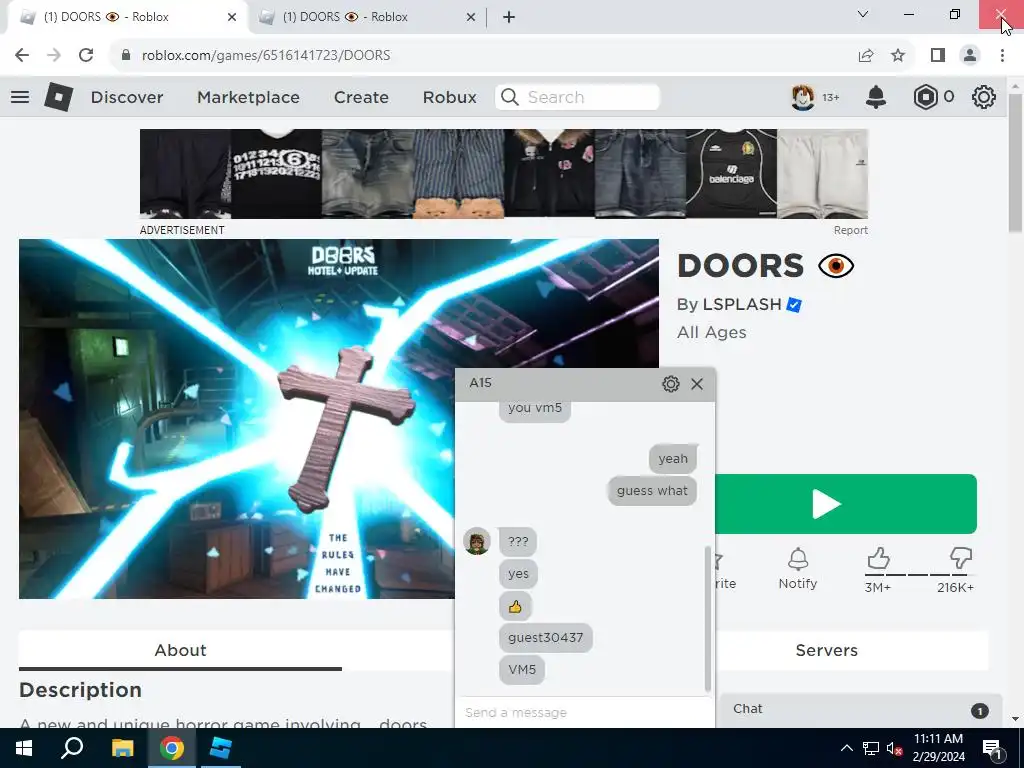The height and width of the screenshot is (768, 1024).
Task: Click the thumbs down dislike icon
Action: (961, 558)
